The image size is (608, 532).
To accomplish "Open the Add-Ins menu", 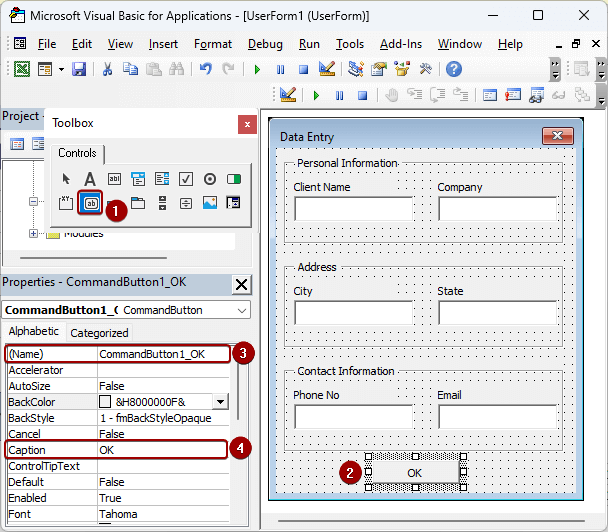I will pos(401,44).
